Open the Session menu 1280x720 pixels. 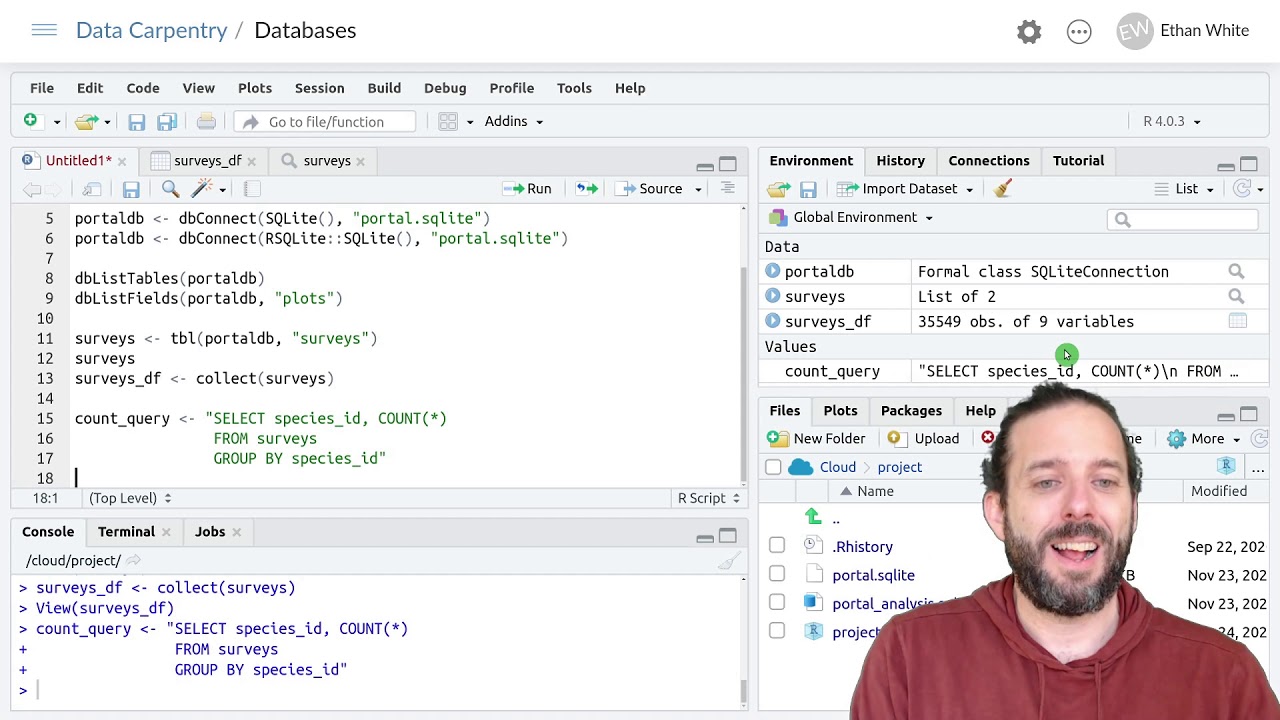(x=319, y=88)
